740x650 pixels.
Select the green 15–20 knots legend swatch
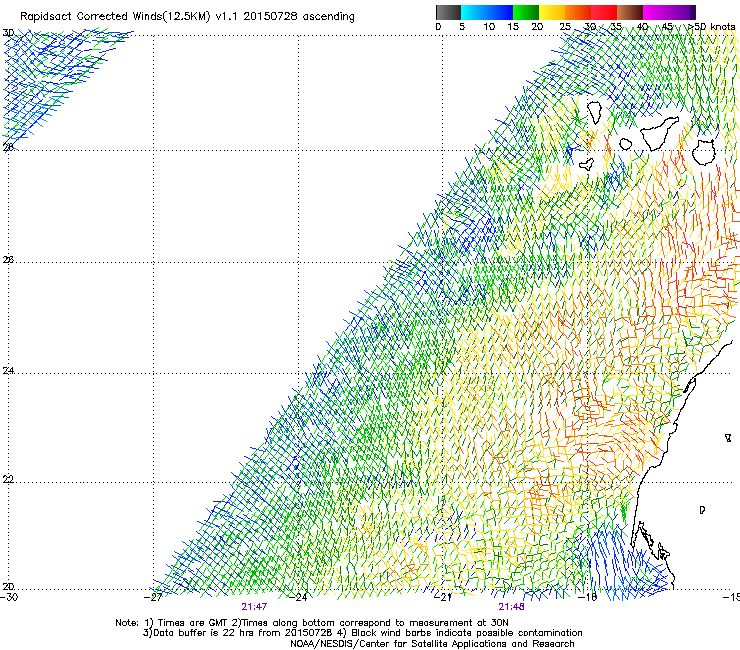526,12
